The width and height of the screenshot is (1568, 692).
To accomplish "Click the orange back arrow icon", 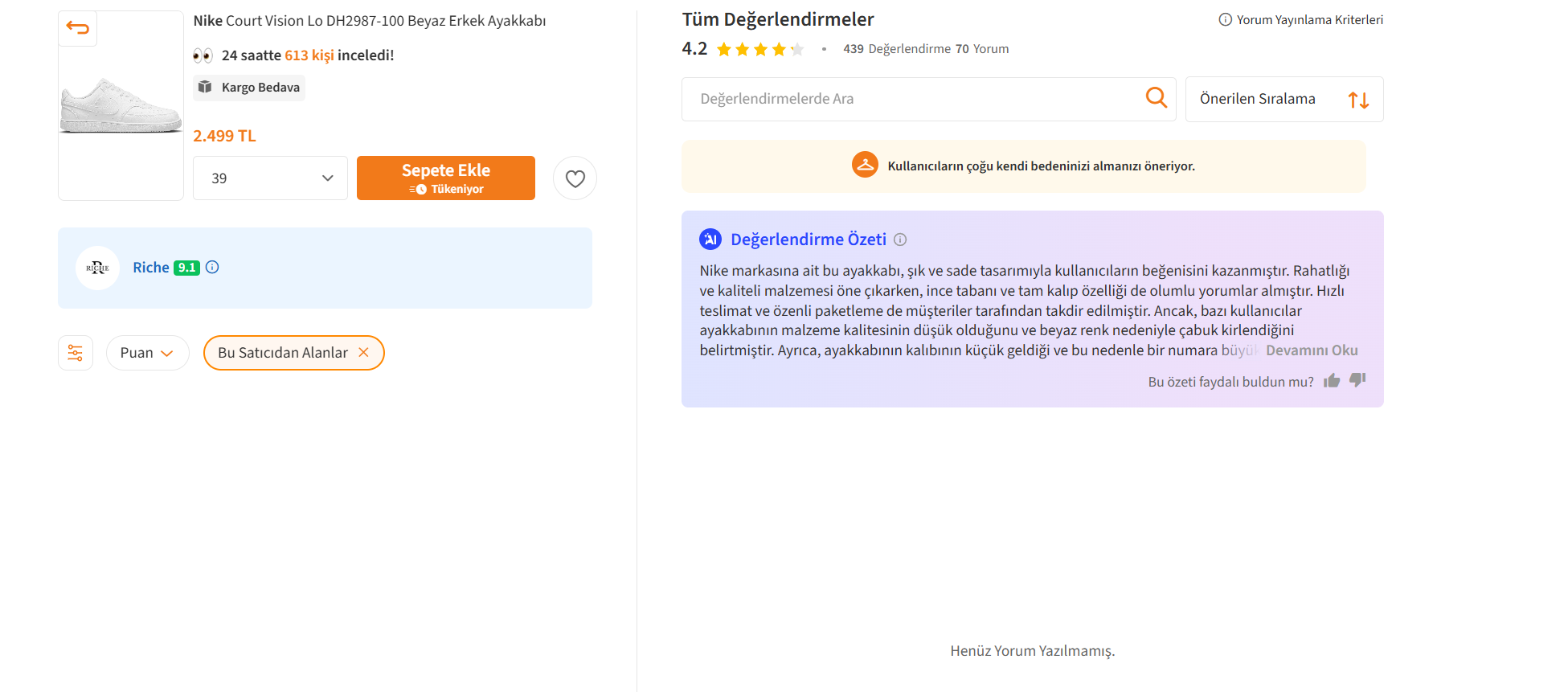I will pyautogui.click(x=78, y=29).
